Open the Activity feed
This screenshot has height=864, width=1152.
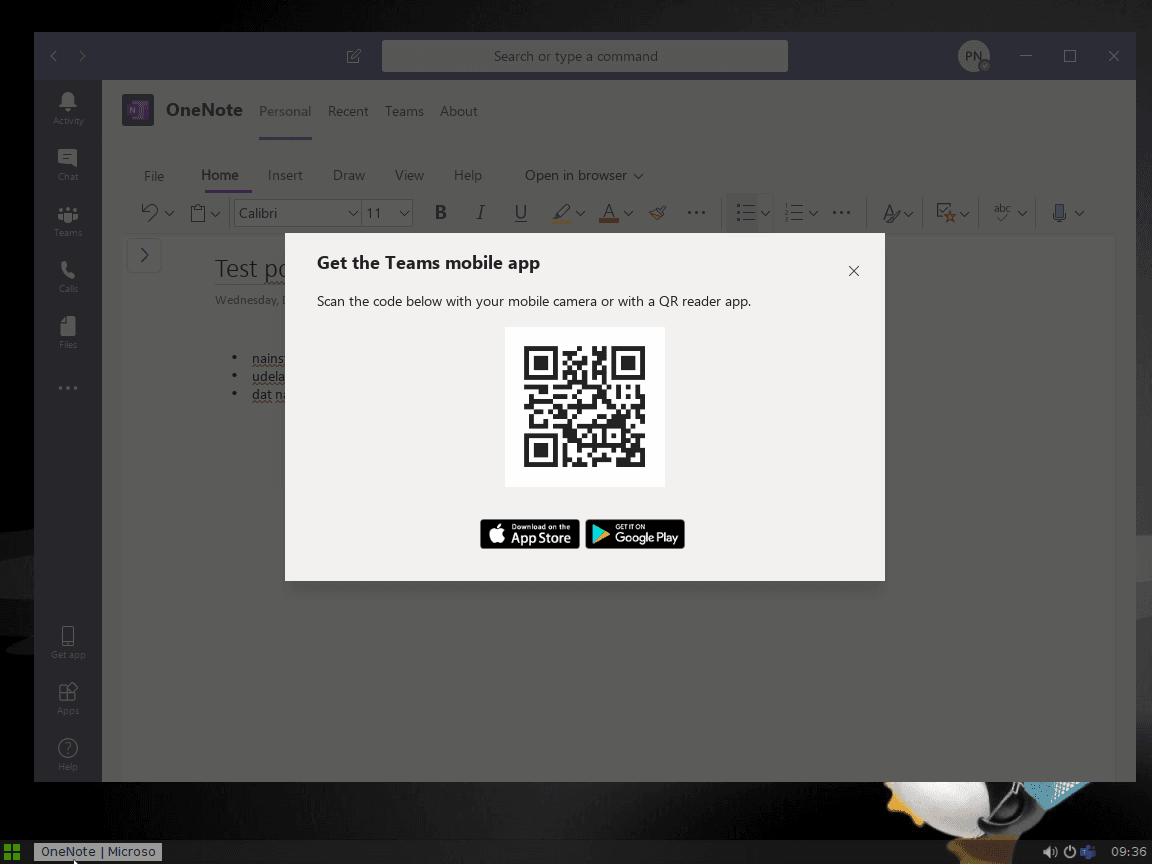(x=67, y=108)
